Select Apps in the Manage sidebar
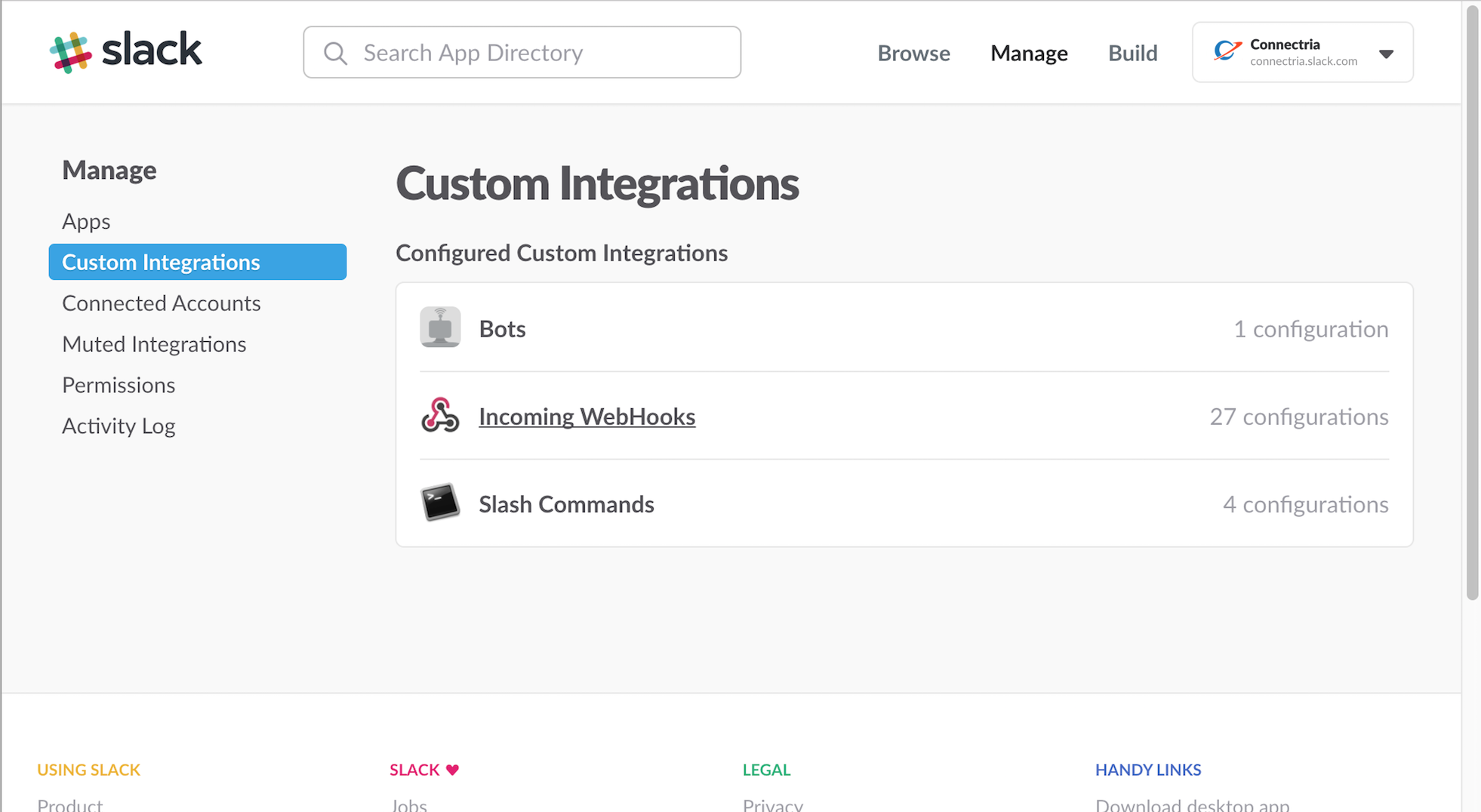Viewport: 1481px width, 812px height. (x=86, y=221)
